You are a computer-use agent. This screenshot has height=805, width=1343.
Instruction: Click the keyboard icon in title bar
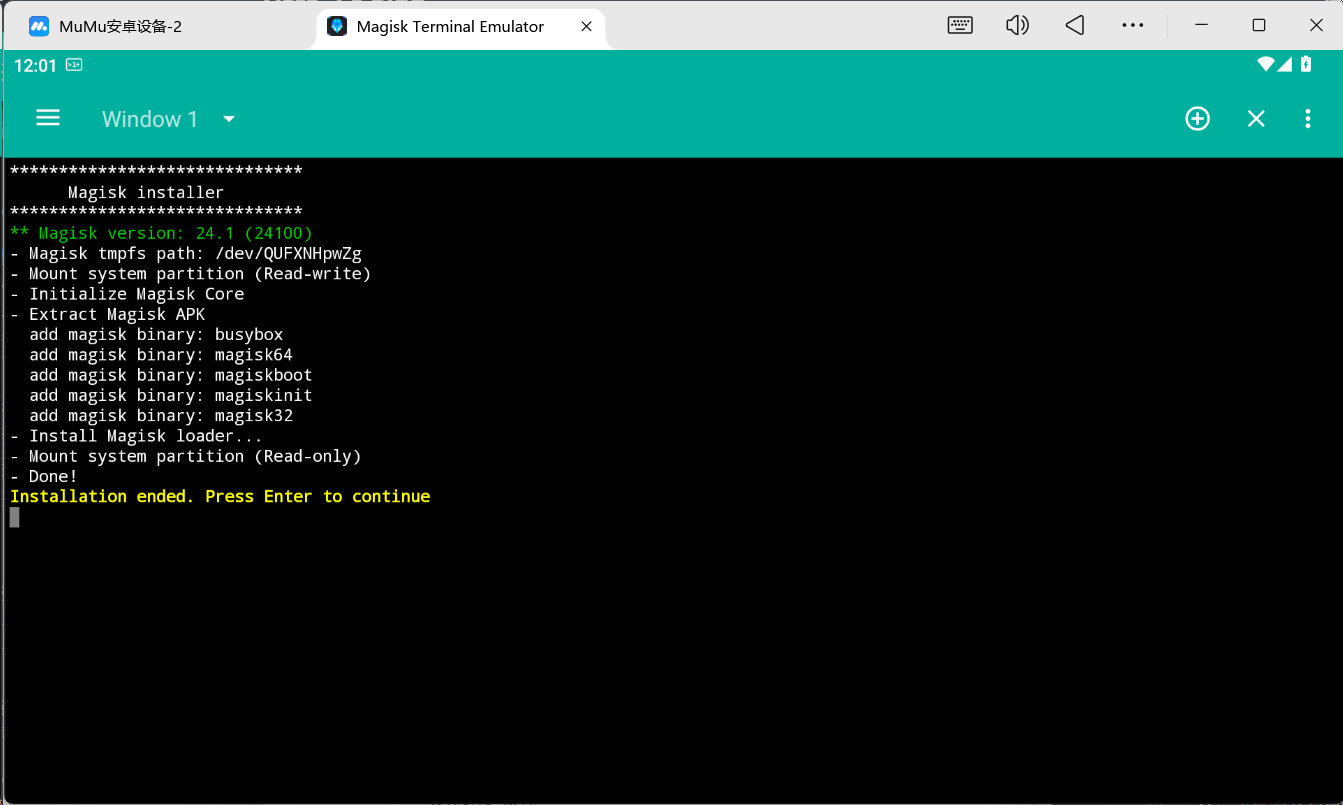pos(960,25)
